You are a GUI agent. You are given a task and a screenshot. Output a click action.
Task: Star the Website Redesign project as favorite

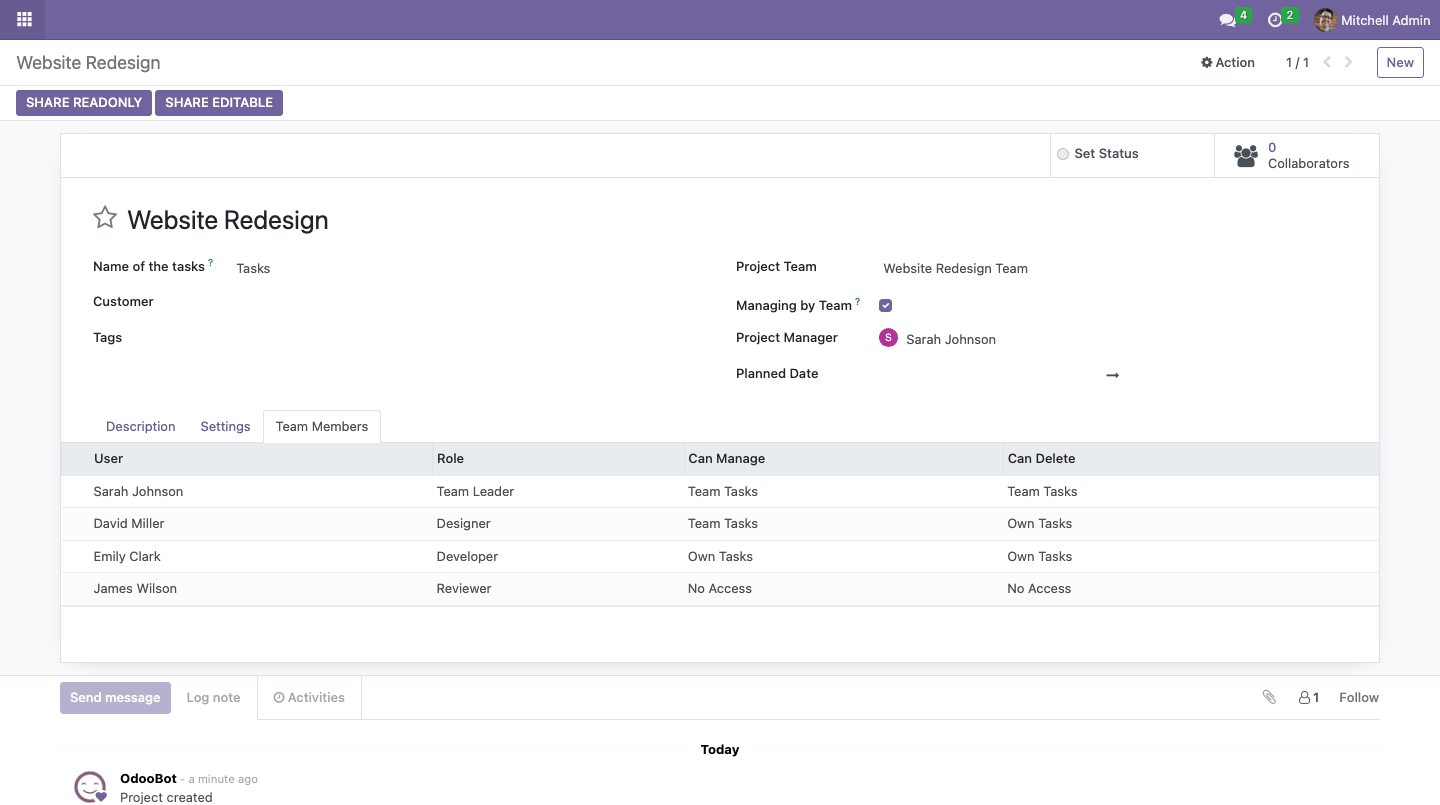pos(105,218)
